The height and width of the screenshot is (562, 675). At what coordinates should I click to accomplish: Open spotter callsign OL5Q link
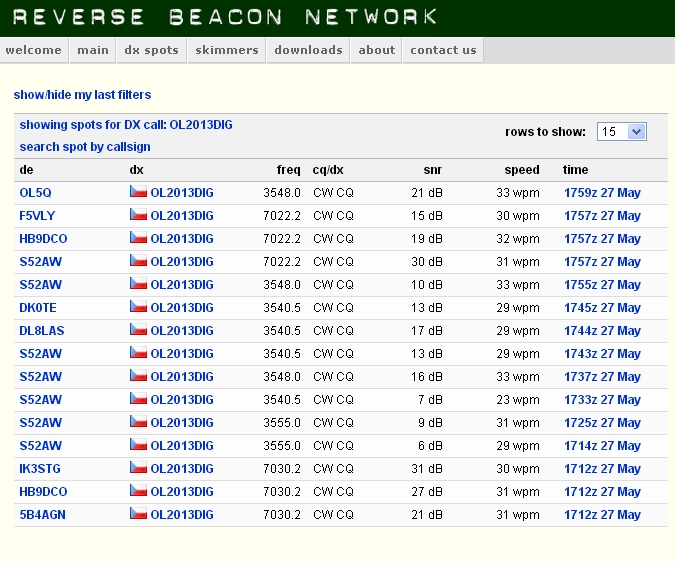coord(35,193)
